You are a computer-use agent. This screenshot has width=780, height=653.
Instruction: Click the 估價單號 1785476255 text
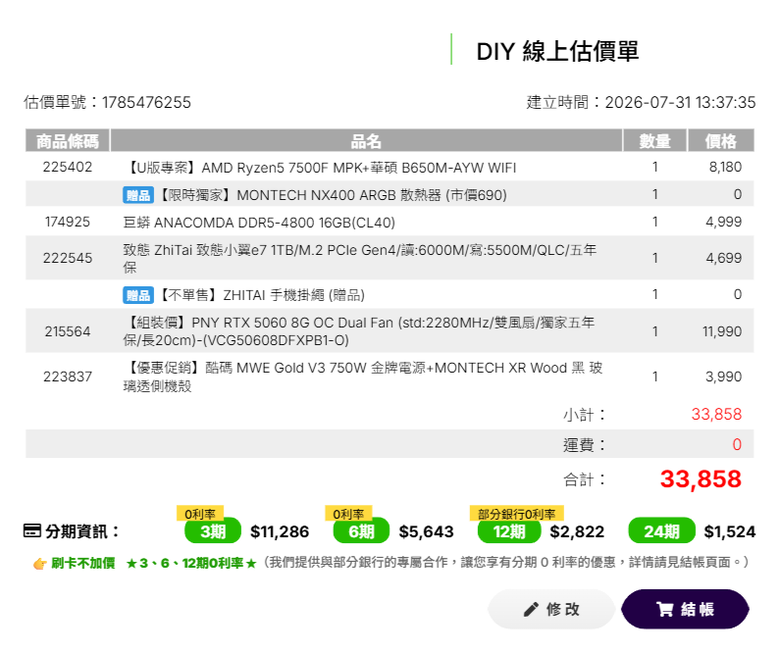click(107, 102)
